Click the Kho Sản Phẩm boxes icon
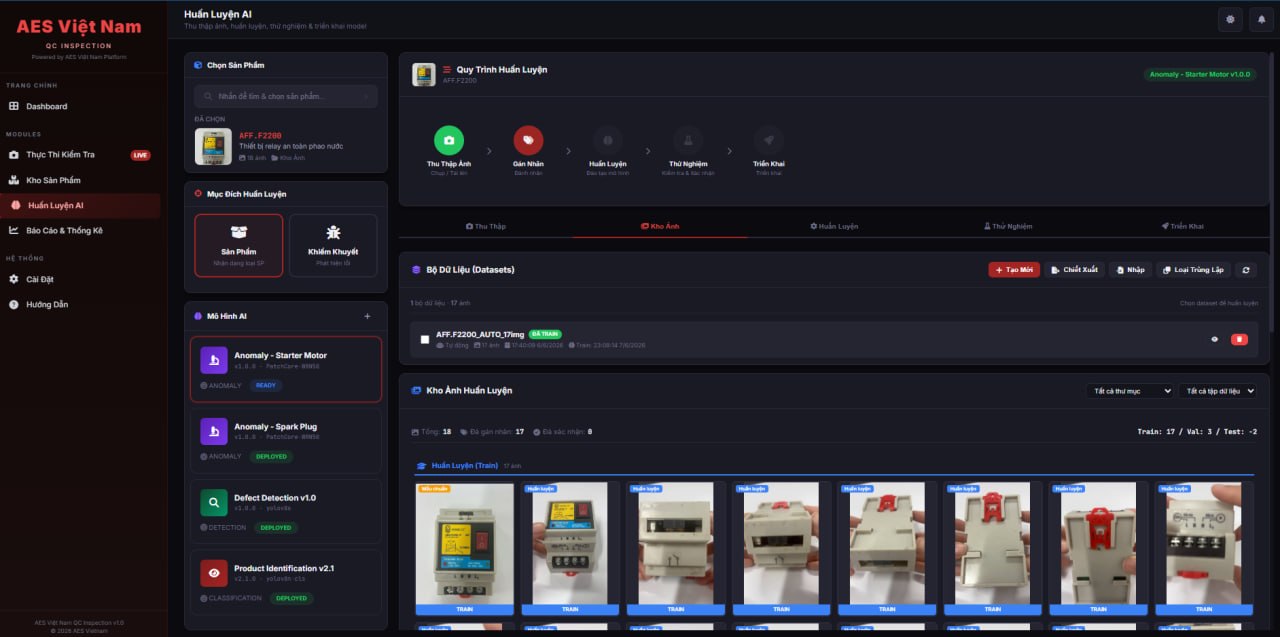 14,180
